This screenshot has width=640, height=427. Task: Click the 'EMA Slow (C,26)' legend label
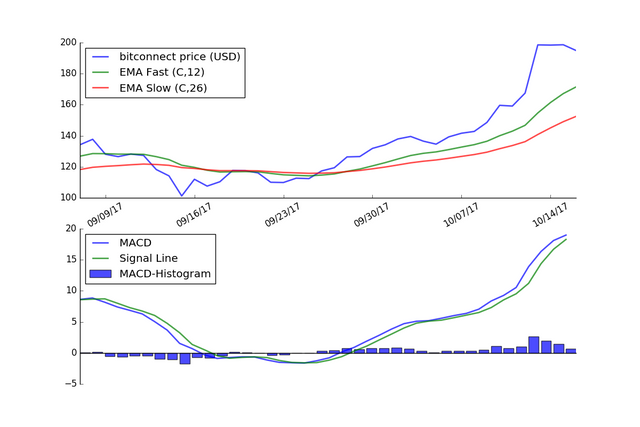[163, 88]
